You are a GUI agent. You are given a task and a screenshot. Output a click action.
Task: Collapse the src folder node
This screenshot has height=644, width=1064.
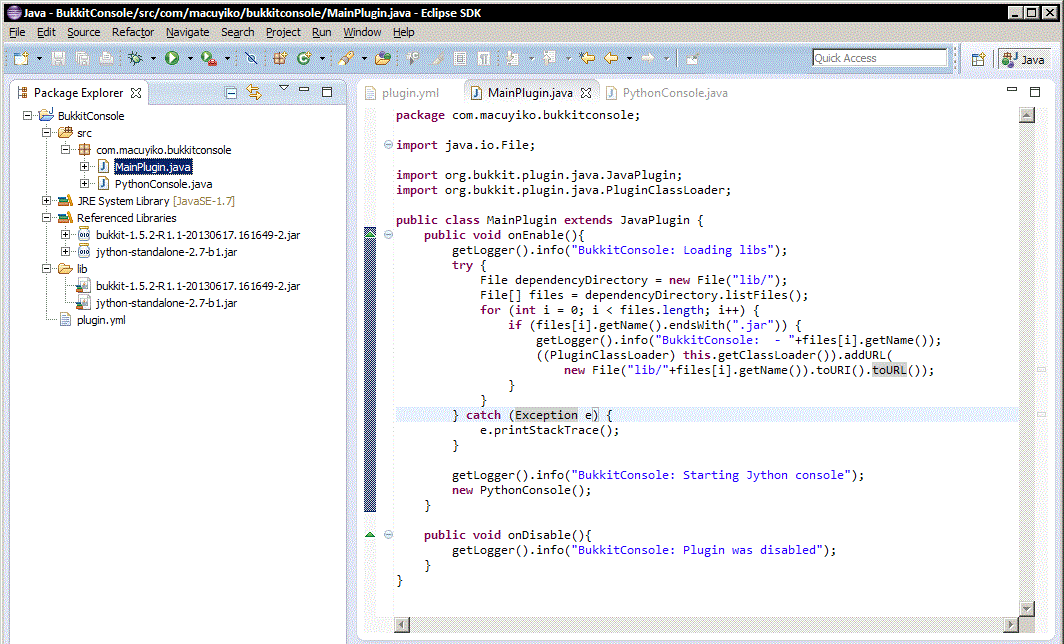pyautogui.click(x=47, y=132)
